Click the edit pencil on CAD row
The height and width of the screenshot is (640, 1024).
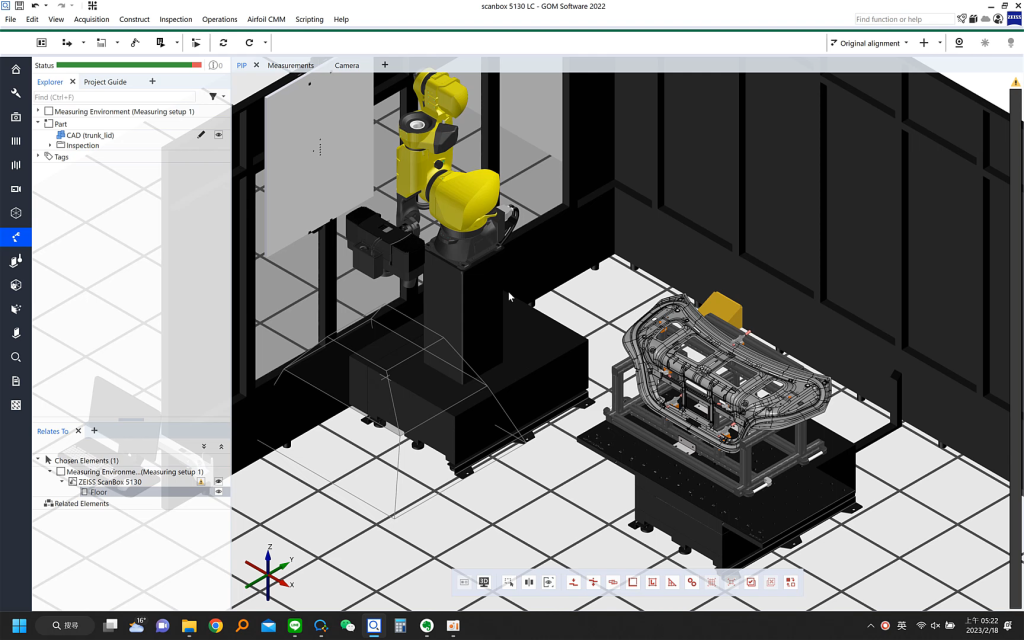201,135
